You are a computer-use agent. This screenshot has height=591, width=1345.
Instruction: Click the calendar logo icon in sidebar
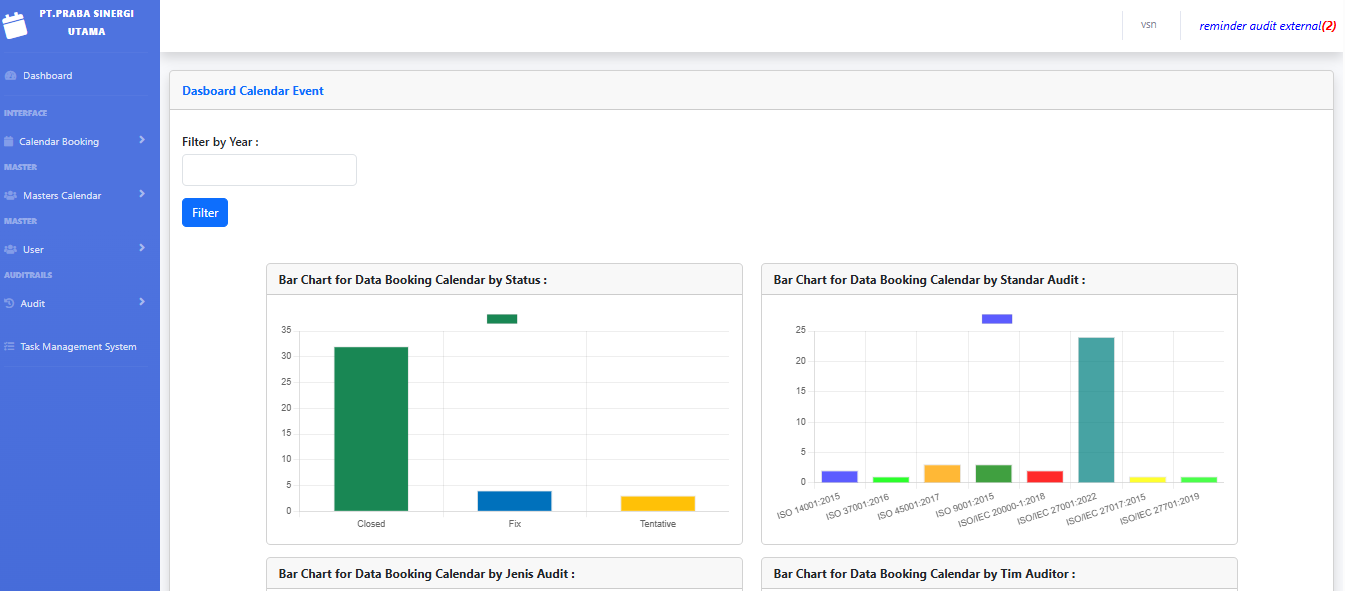click(14, 24)
